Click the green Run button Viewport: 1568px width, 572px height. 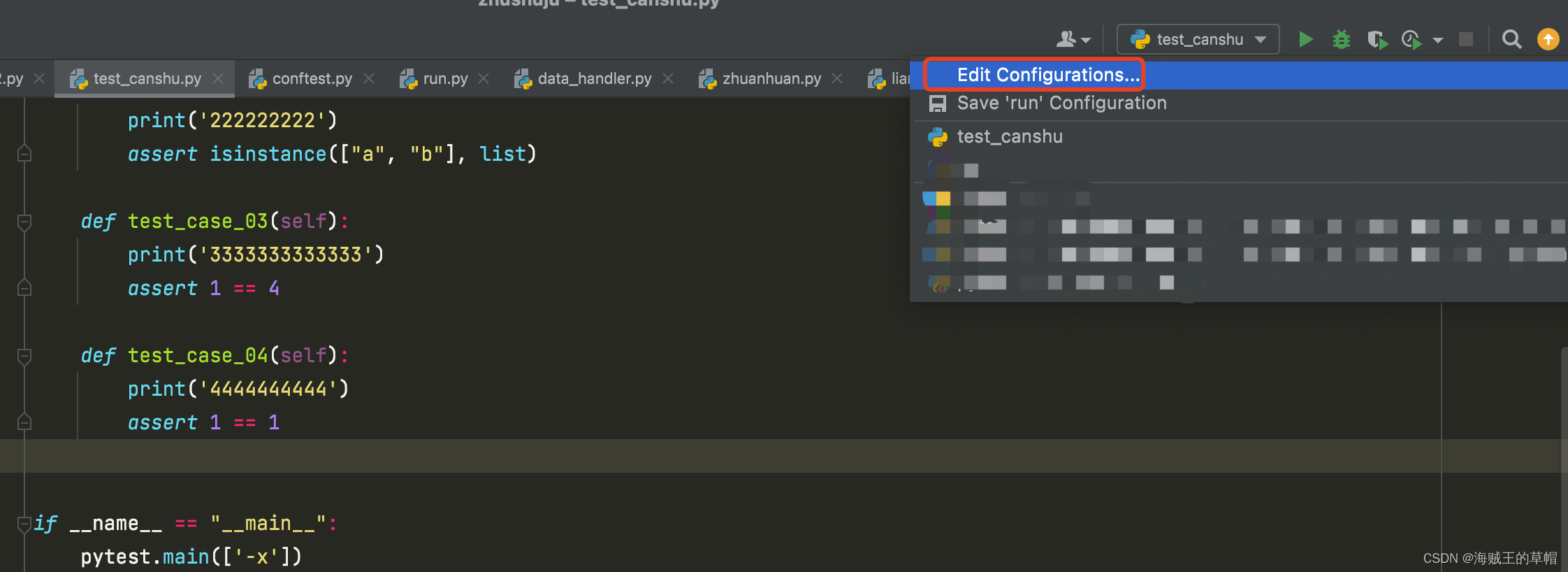(1305, 39)
